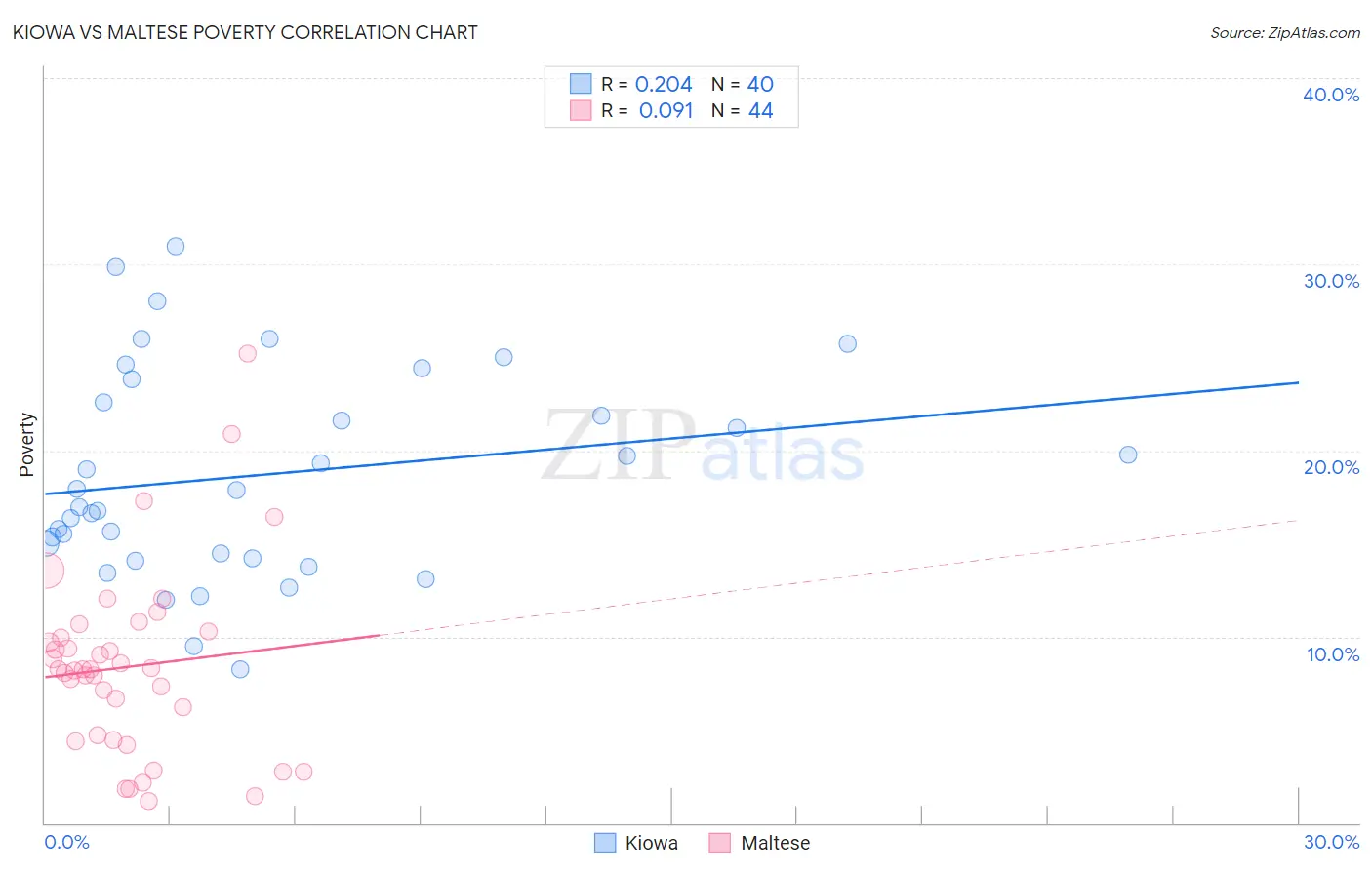Click the ZIPatlas watermark in chart center
The image size is (1372, 870).
coord(703,446)
